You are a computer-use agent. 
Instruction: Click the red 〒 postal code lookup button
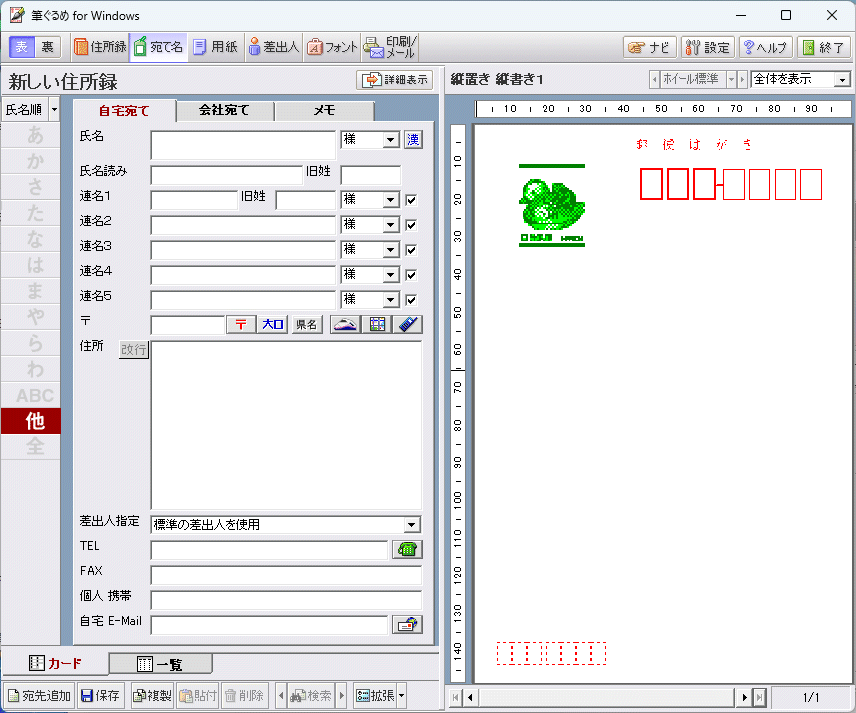tap(241, 324)
